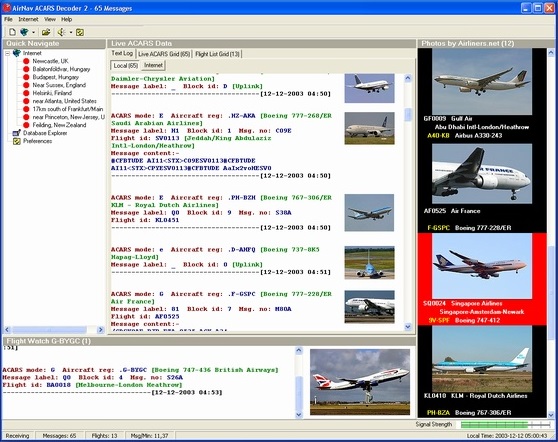The width and height of the screenshot is (558, 442).
Task: Select near Princeton, New Jersey station
Action: [68, 117]
